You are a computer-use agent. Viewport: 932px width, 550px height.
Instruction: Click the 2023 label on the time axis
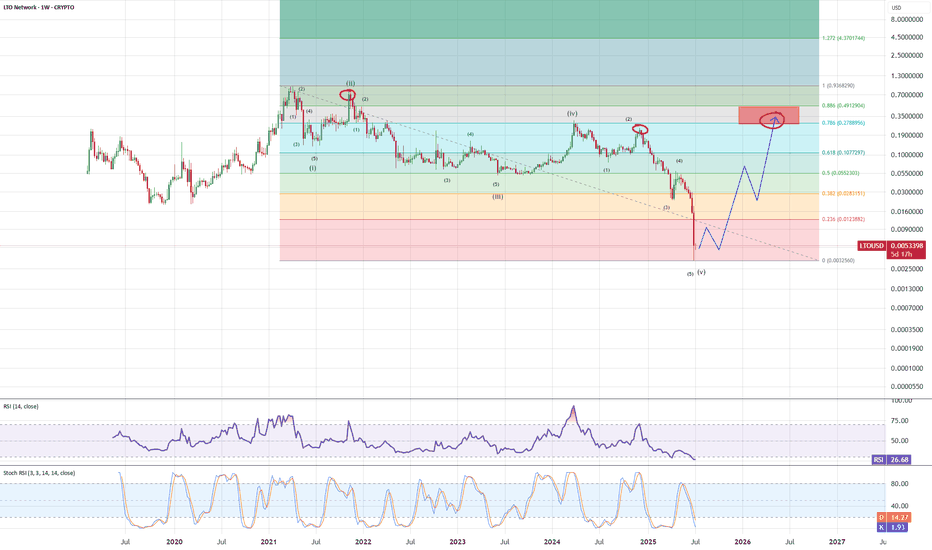coord(458,542)
